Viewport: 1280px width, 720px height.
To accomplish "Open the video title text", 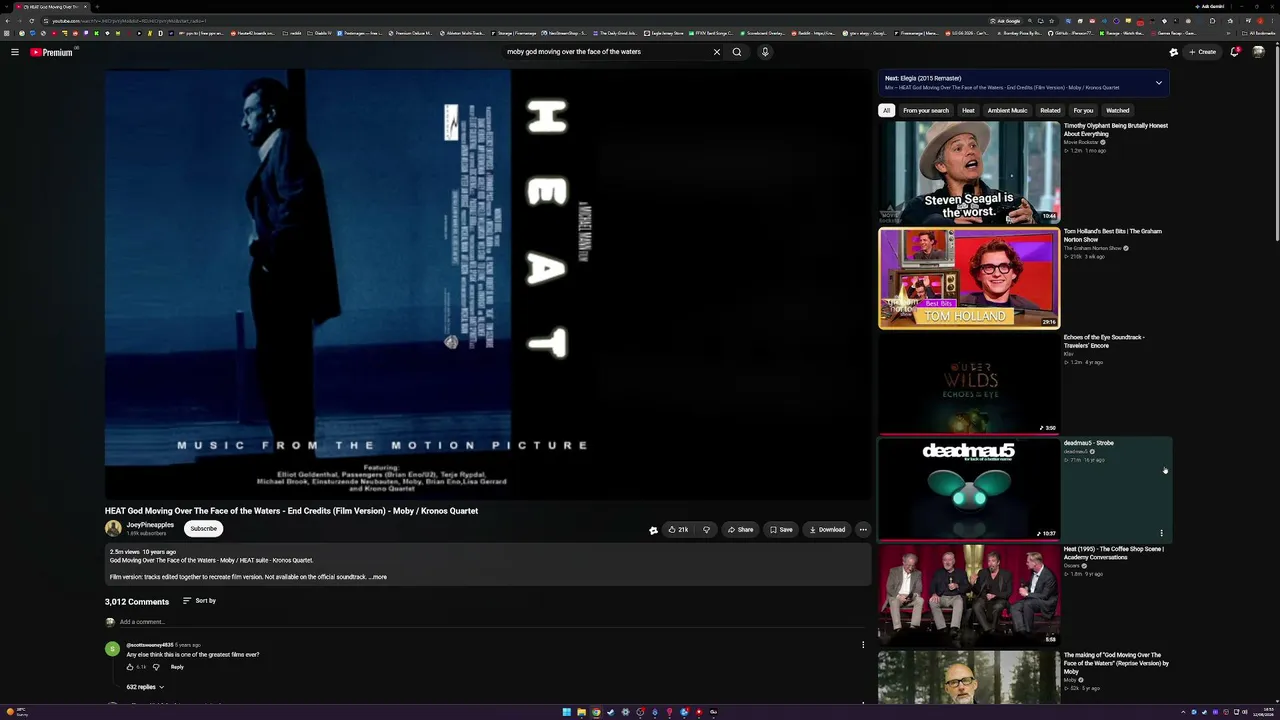I will click(291, 511).
